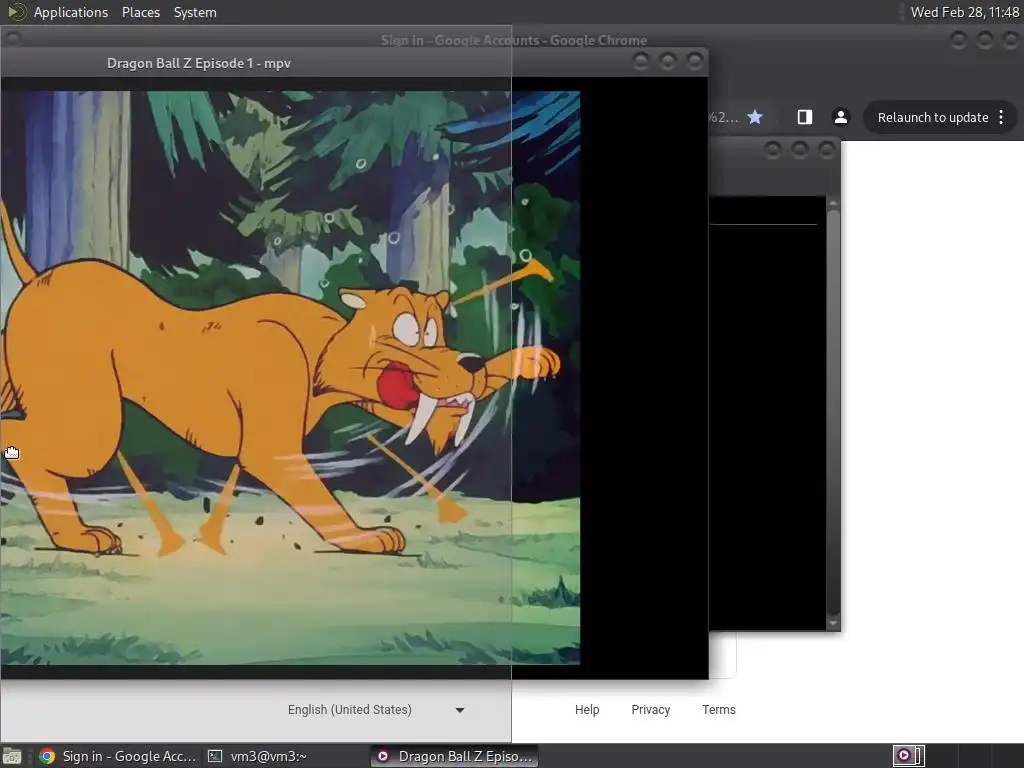Click the Dragon Ball Z Episode taskbar item
1024x768 pixels.
pyautogui.click(x=455, y=756)
